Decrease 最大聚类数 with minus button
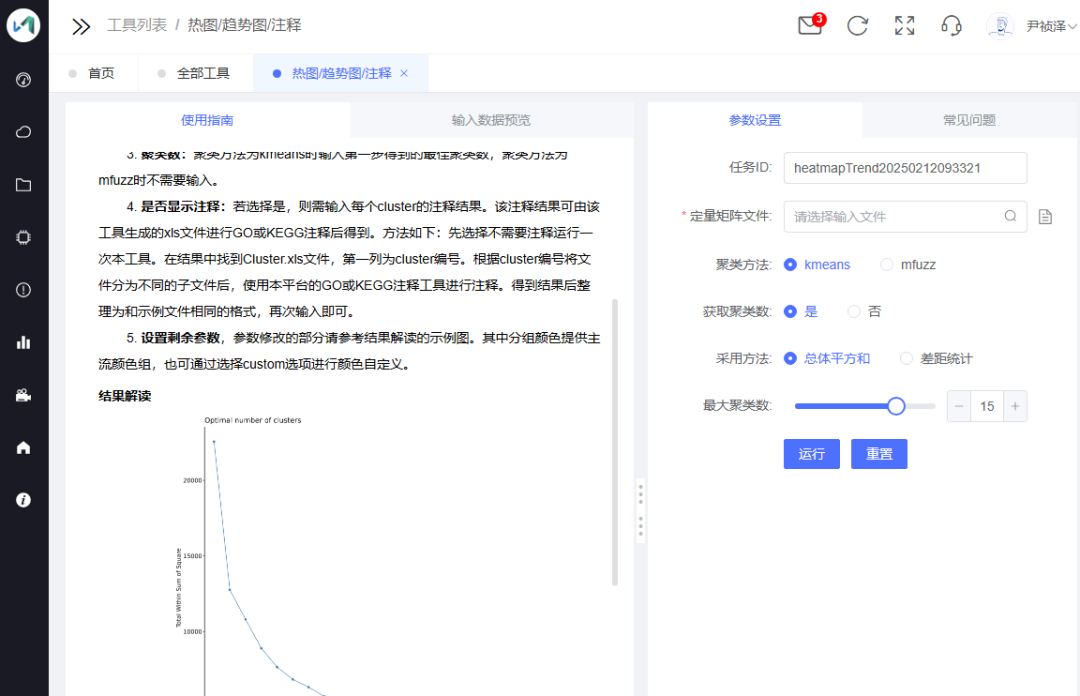Screen dimensions: 1080x696 click(x=959, y=407)
